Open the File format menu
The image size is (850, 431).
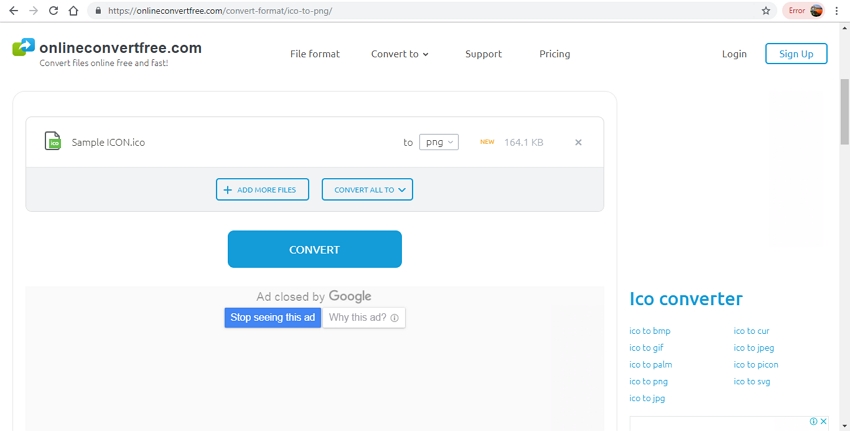click(315, 54)
